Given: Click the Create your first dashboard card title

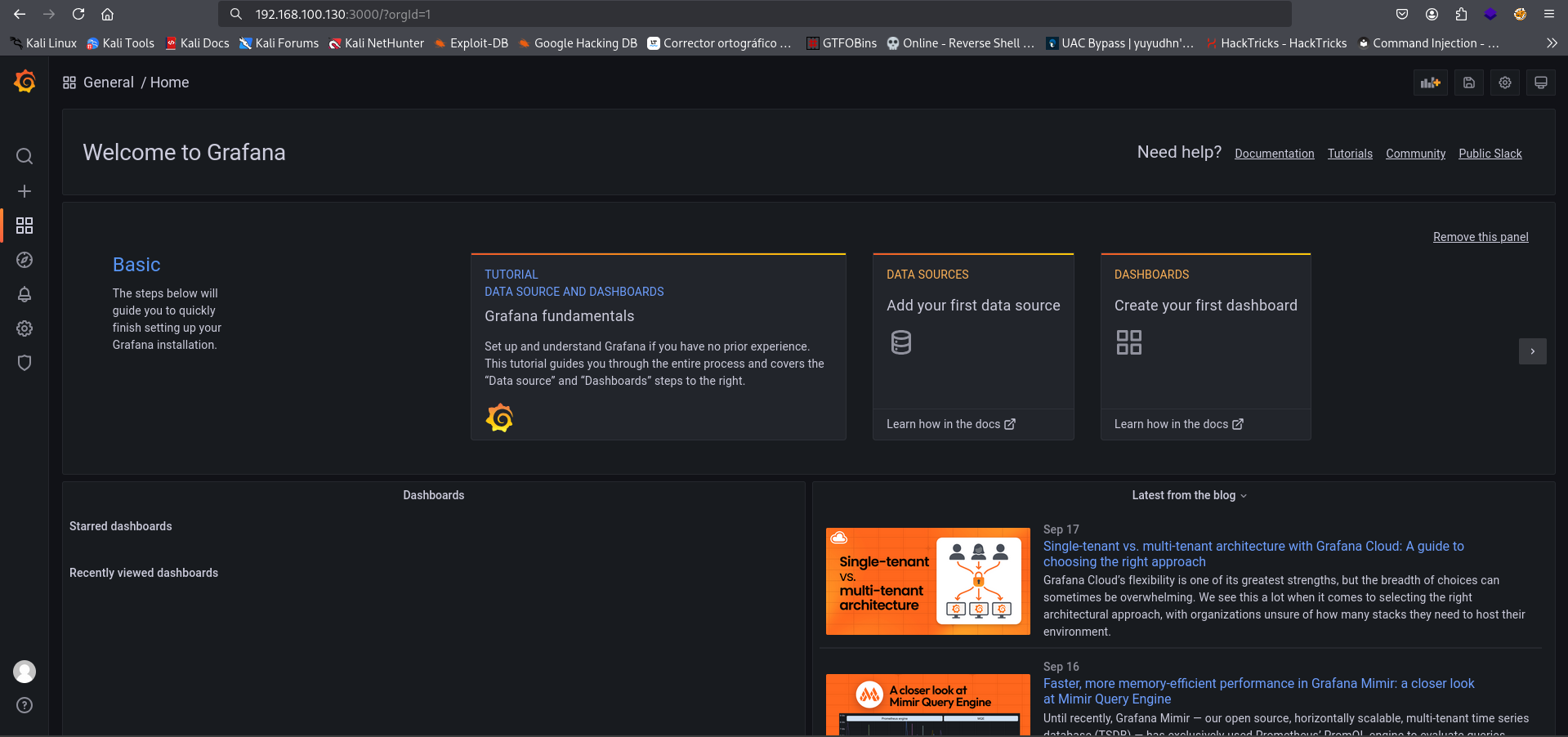Looking at the screenshot, I should [1205, 306].
